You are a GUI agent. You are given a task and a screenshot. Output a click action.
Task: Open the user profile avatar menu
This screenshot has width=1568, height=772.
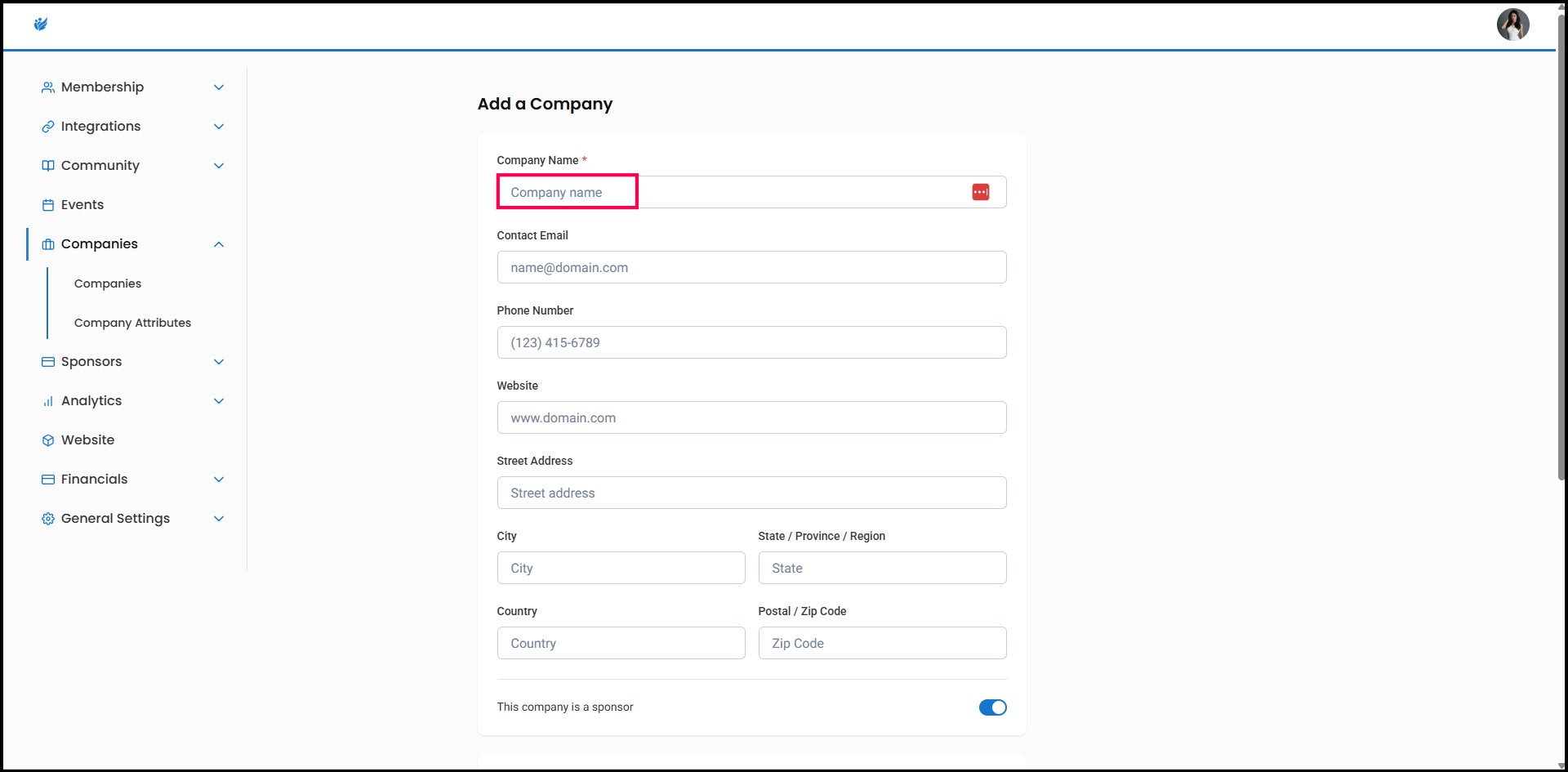tap(1512, 25)
